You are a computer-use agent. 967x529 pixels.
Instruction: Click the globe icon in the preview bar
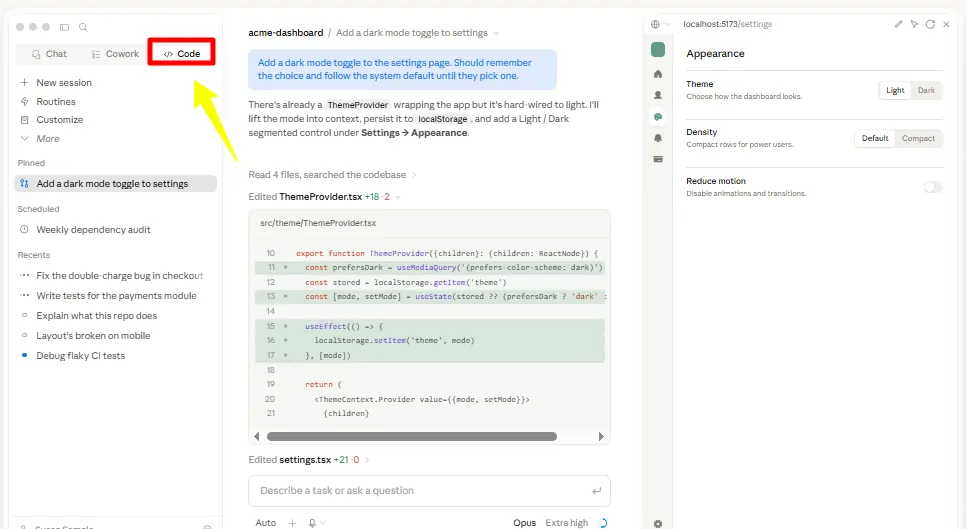pos(655,24)
